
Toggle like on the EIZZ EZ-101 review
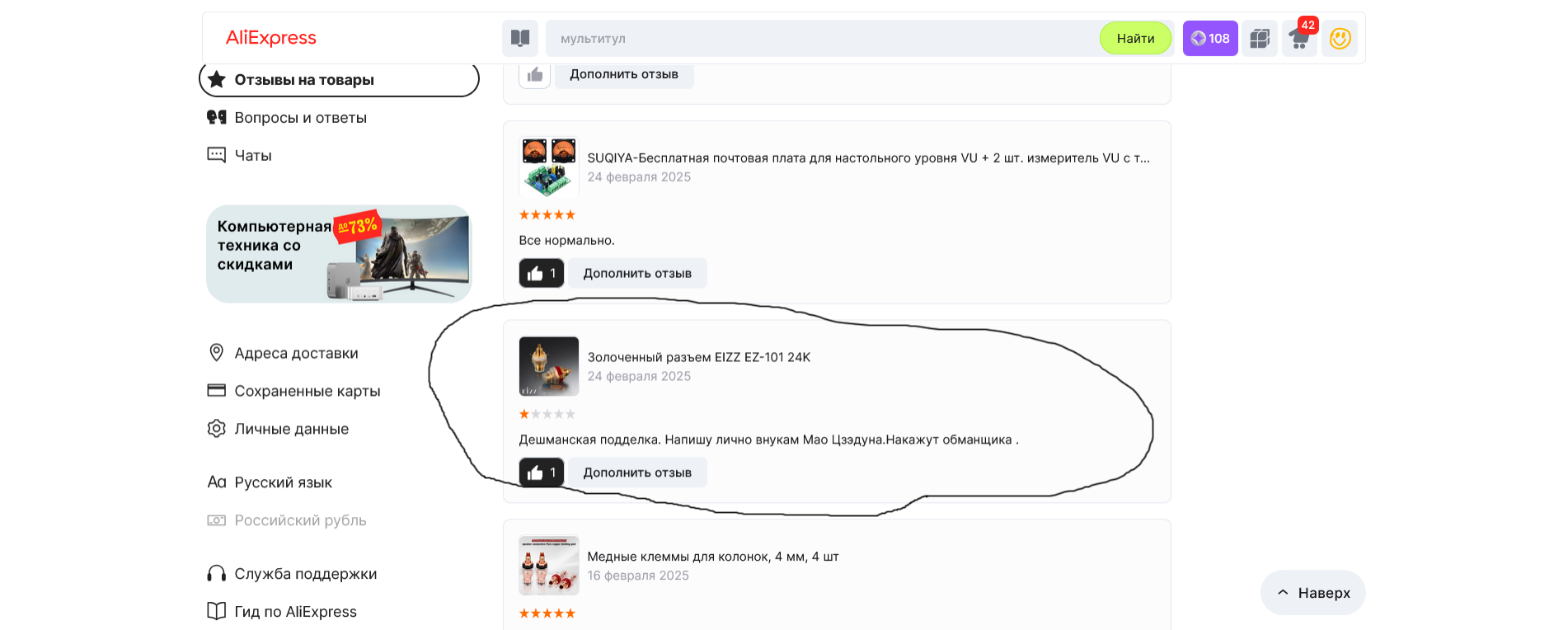coord(542,472)
